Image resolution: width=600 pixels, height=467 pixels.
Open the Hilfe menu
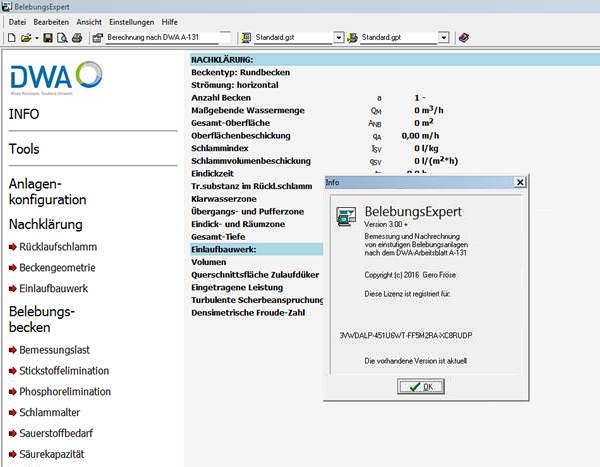[x=170, y=22]
